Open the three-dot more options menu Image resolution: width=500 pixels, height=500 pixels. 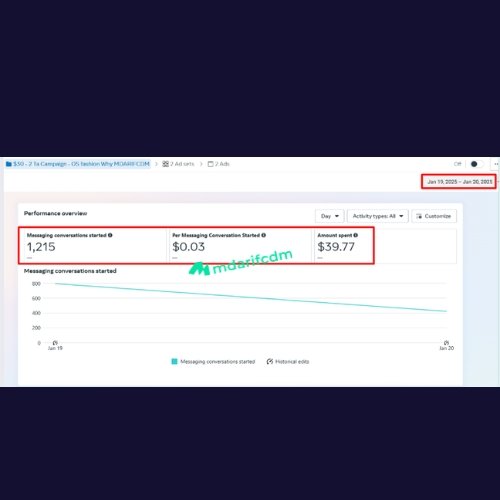[496, 164]
